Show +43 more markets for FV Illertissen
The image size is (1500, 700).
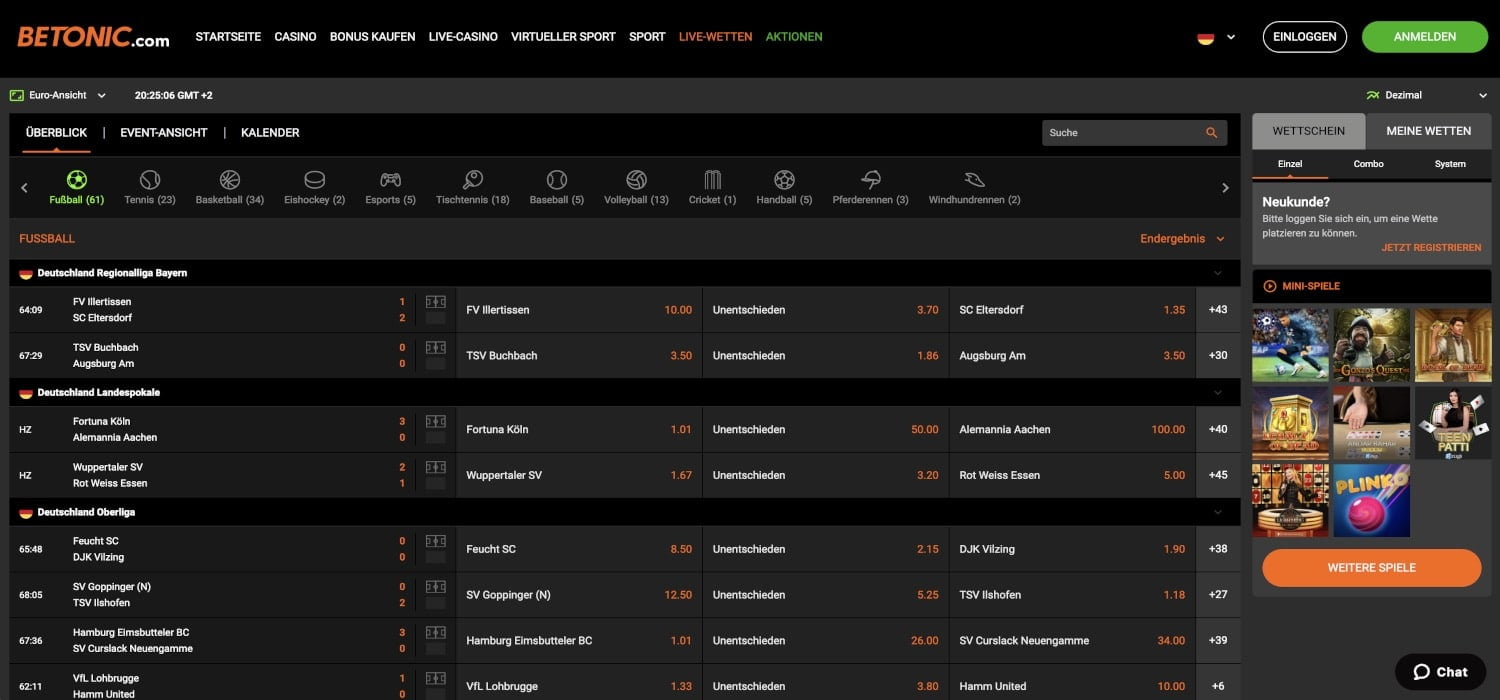tap(1218, 310)
